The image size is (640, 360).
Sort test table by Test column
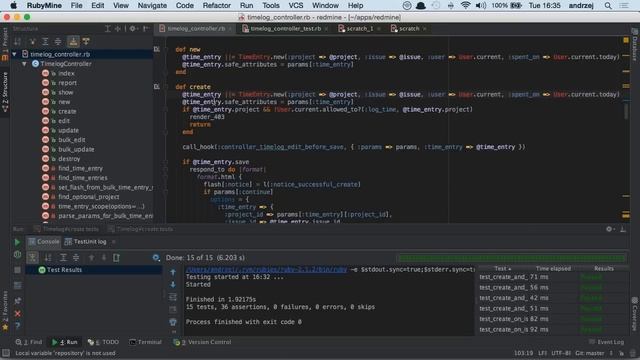pos(502,269)
